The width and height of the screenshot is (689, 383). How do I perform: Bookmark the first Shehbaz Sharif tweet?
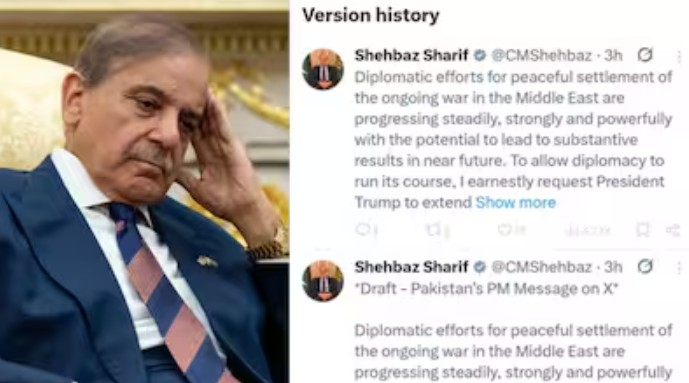pos(642,229)
